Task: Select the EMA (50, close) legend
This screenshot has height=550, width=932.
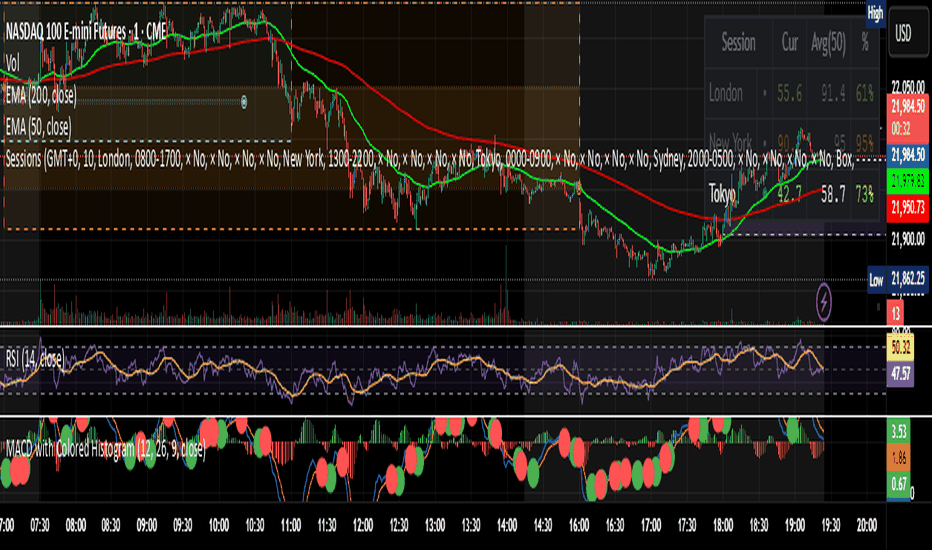Action: click(x=39, y=127)
